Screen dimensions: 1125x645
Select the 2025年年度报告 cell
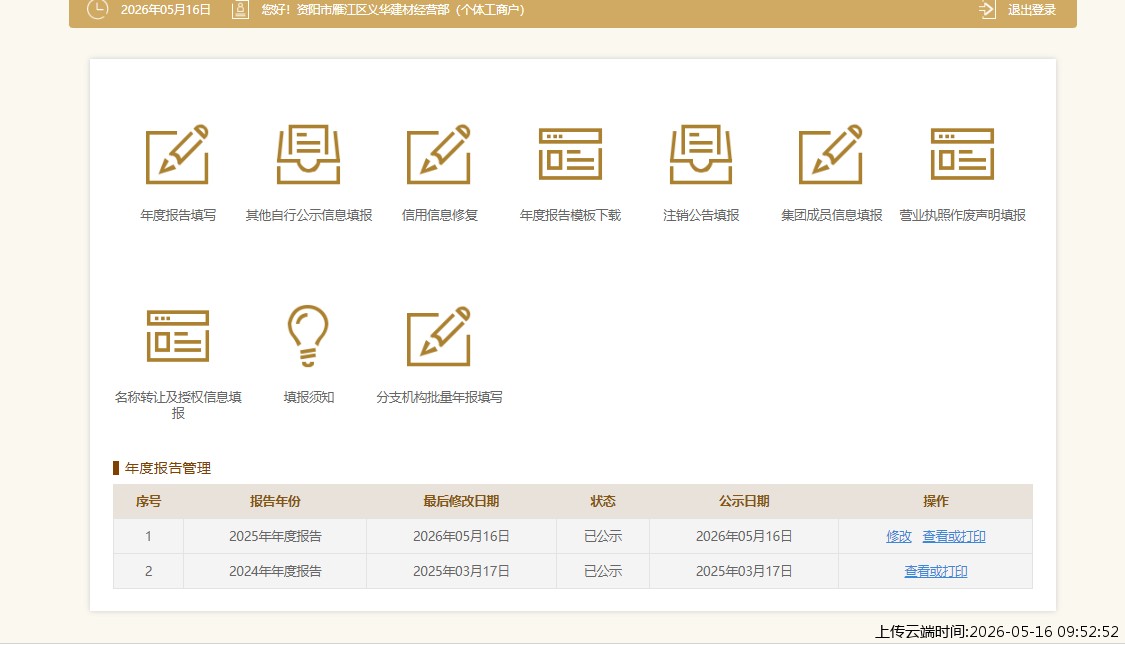pos(275,536)
